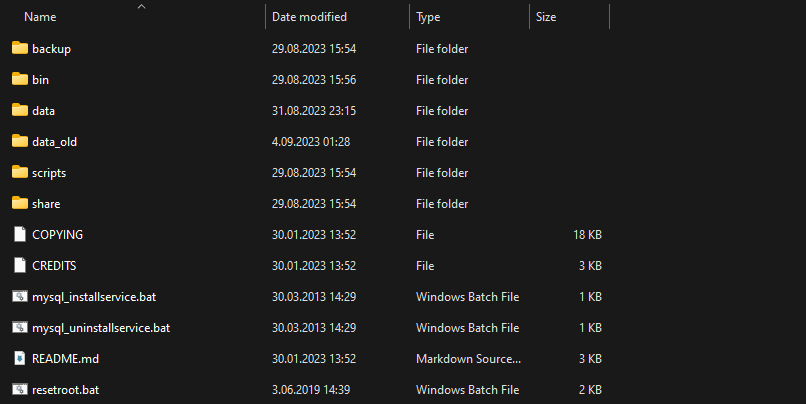Sort by the Type column header

pos(428,17)
